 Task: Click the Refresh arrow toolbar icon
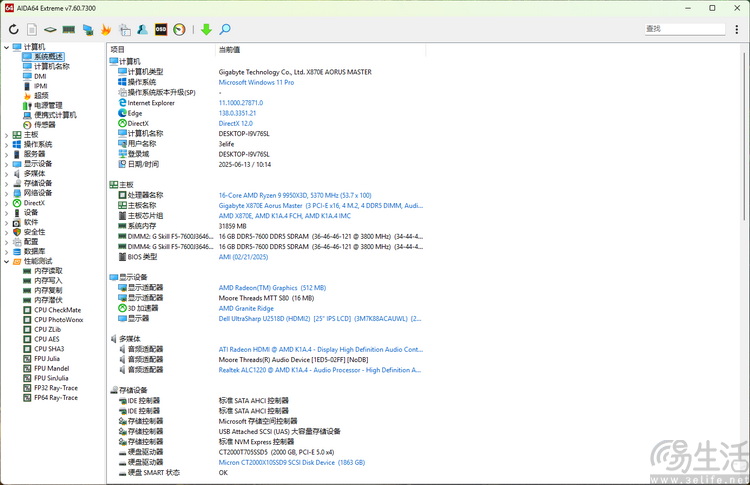tap(13, 29)
